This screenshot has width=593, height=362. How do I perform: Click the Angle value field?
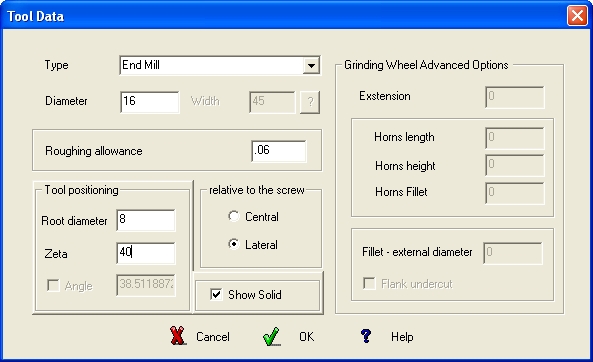146,285
